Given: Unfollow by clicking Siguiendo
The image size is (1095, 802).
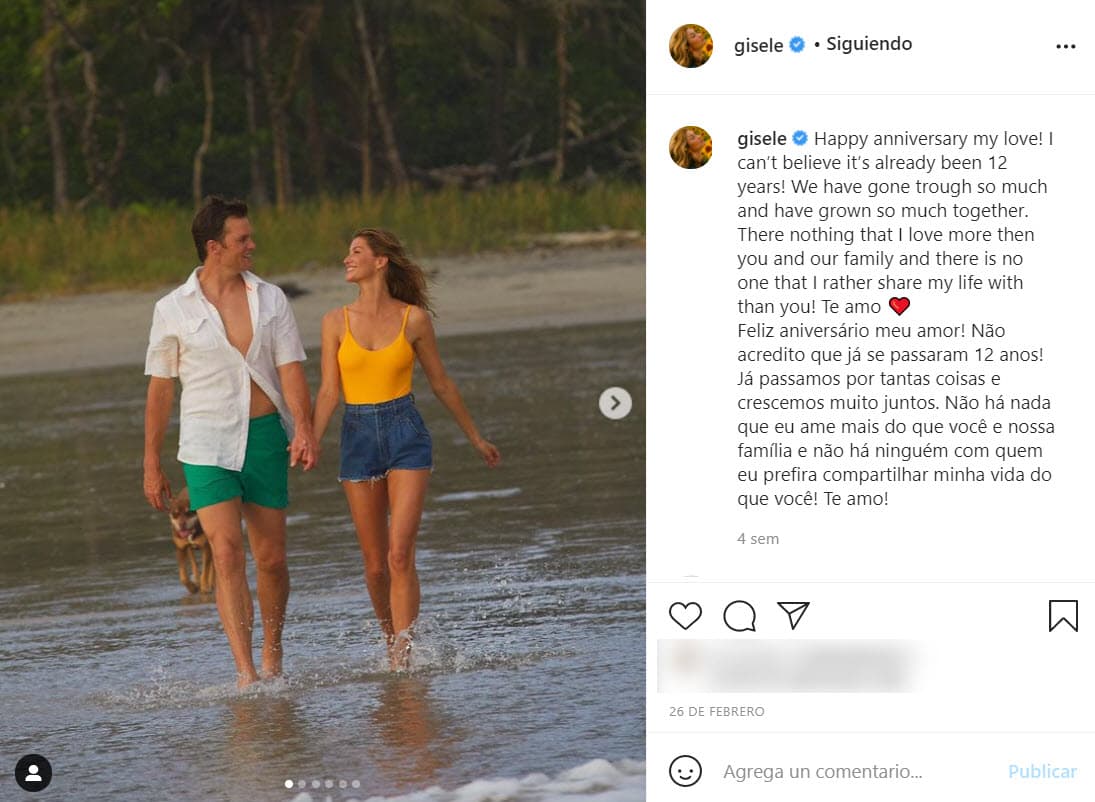Looking at the screenshot, I should (x=868, y=44).
